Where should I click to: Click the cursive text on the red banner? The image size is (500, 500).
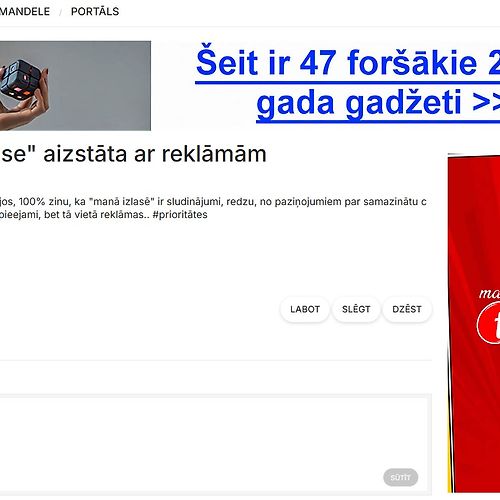click(489, 293)
